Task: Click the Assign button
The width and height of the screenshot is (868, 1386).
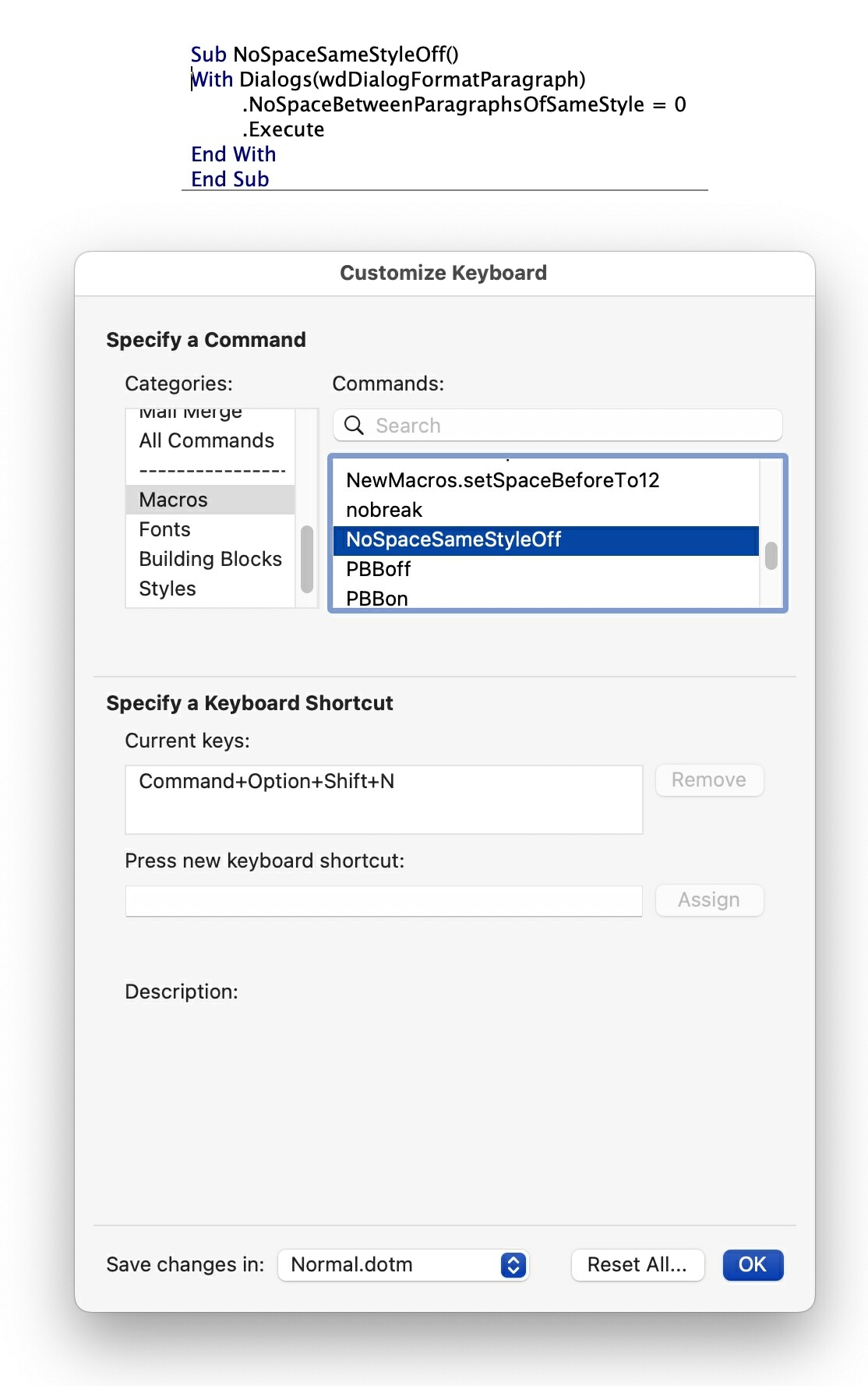Action: [x=708, y=900]
